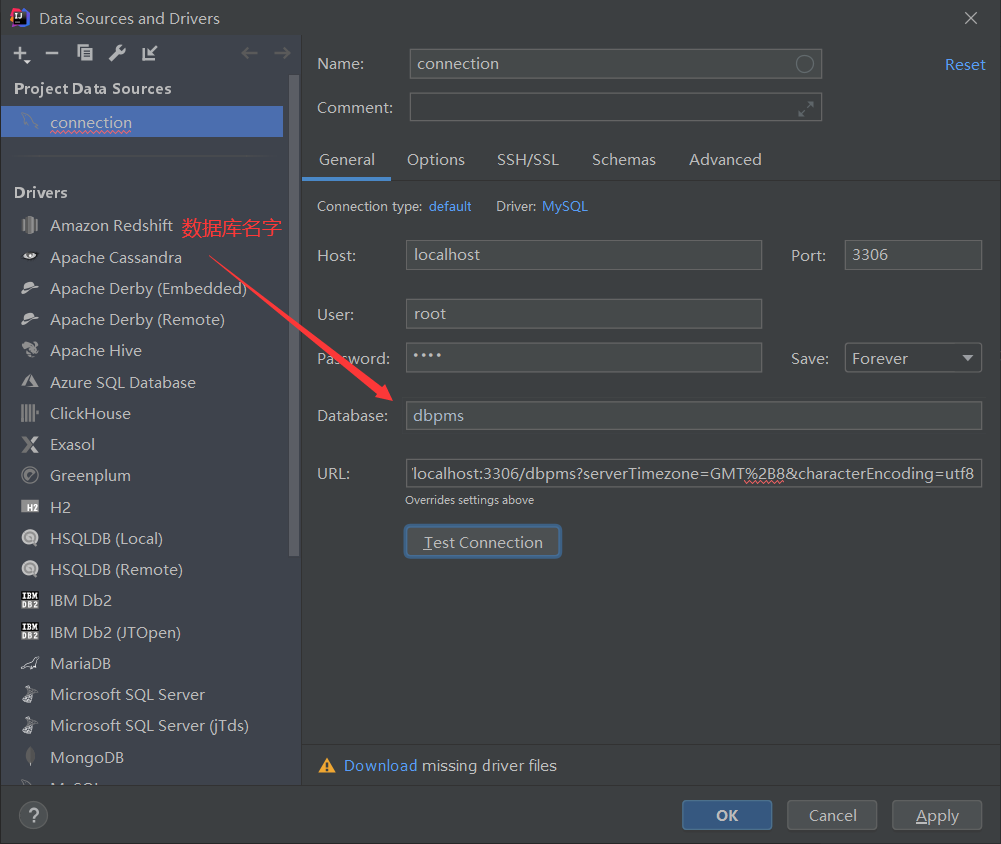Select the MongoDB driver
Viewport: 1001px width, 844px height.
click(x=87, y=758)
